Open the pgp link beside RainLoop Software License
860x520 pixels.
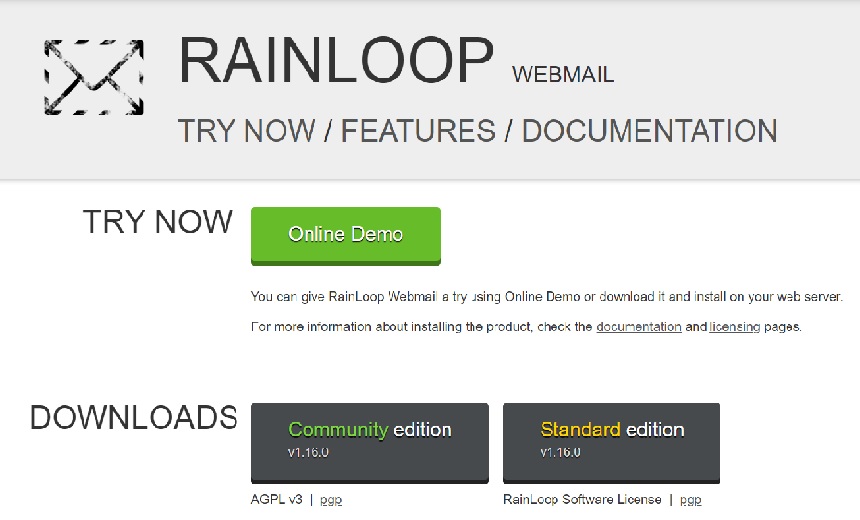(x=691, y=500)
